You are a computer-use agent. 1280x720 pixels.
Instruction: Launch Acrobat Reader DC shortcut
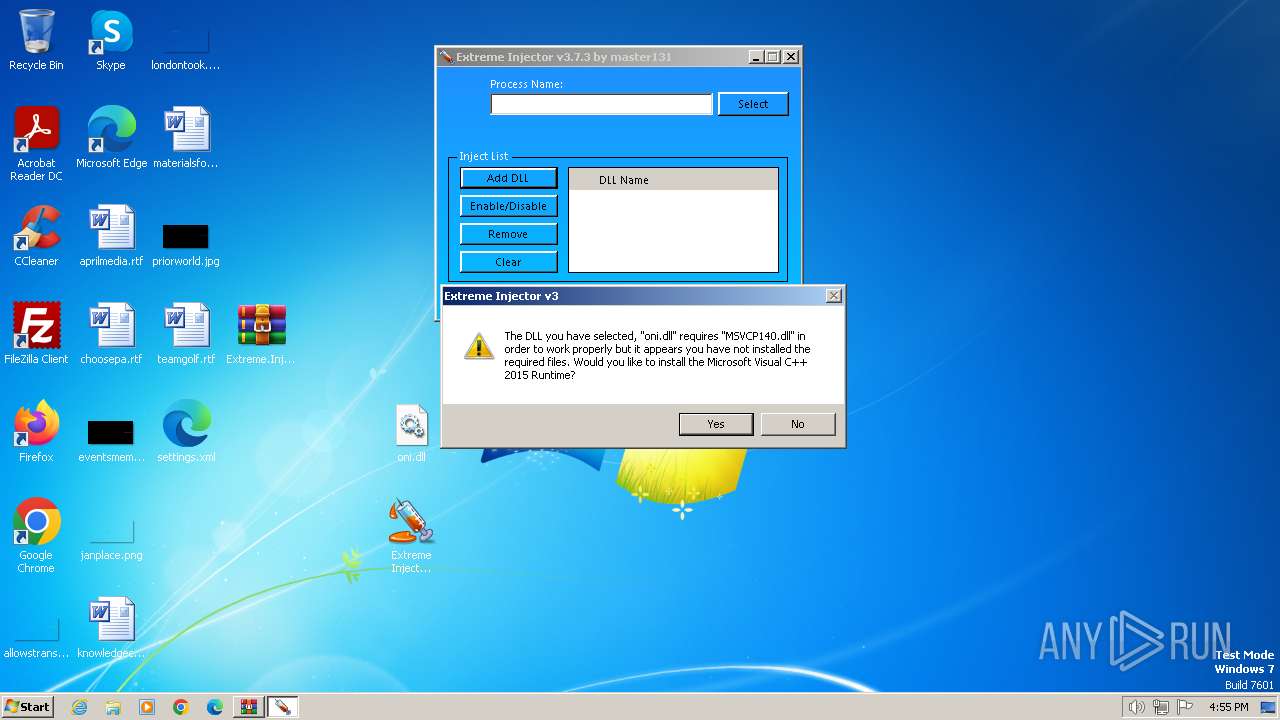(36, 144)
